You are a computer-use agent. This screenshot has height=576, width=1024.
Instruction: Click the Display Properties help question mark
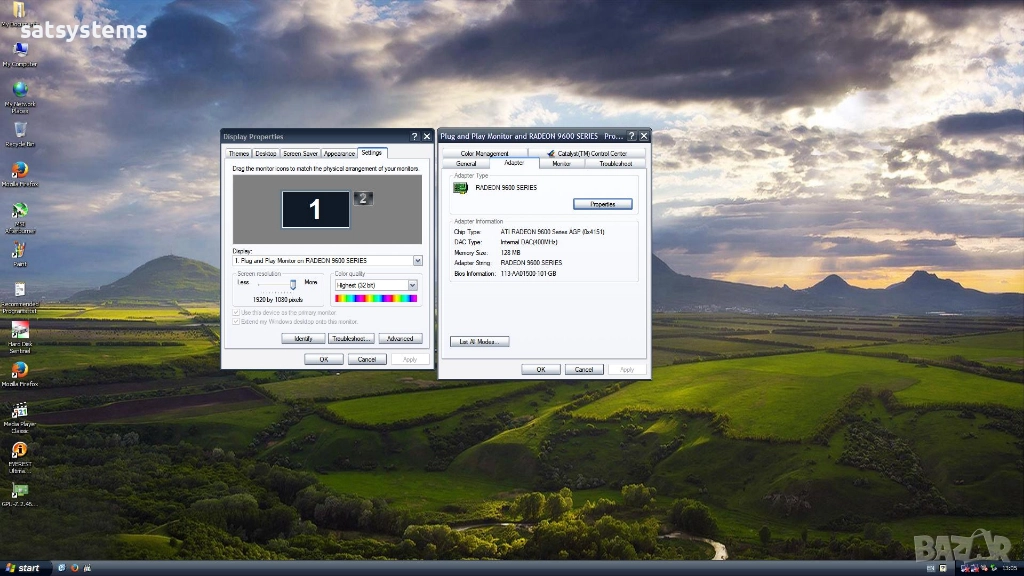(415, 137)
